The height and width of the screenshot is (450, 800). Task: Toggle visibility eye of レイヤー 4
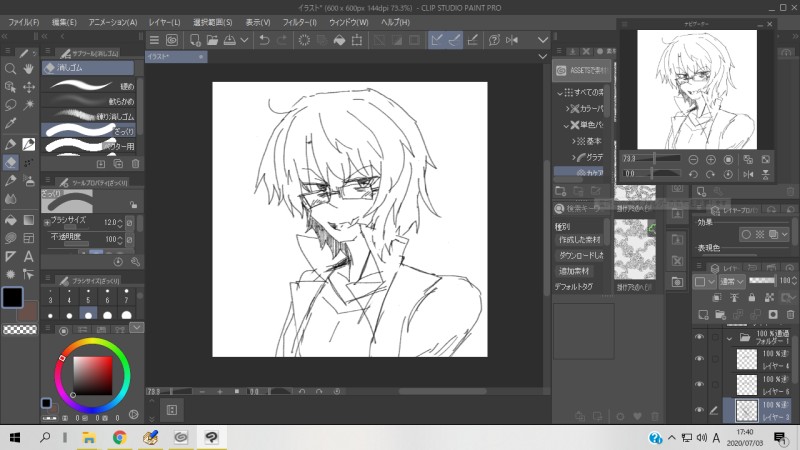pyautogui.click(x=699, y=359)
